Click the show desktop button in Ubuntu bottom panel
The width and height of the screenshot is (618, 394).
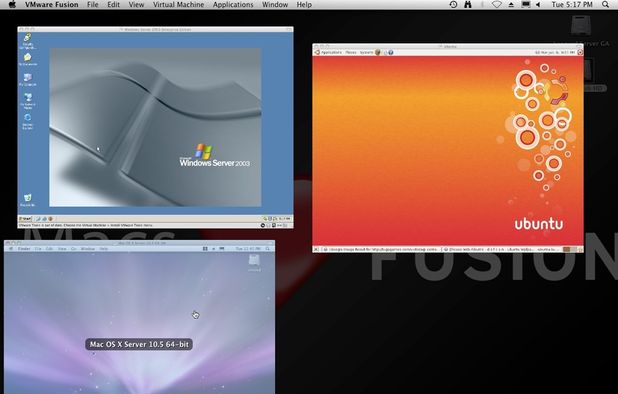coord(316,249)
